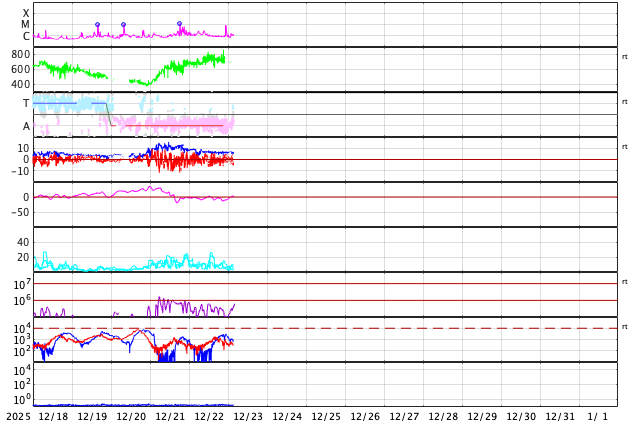Click the X flare class axis label
The image size is (634, 424).
(26, 13)
